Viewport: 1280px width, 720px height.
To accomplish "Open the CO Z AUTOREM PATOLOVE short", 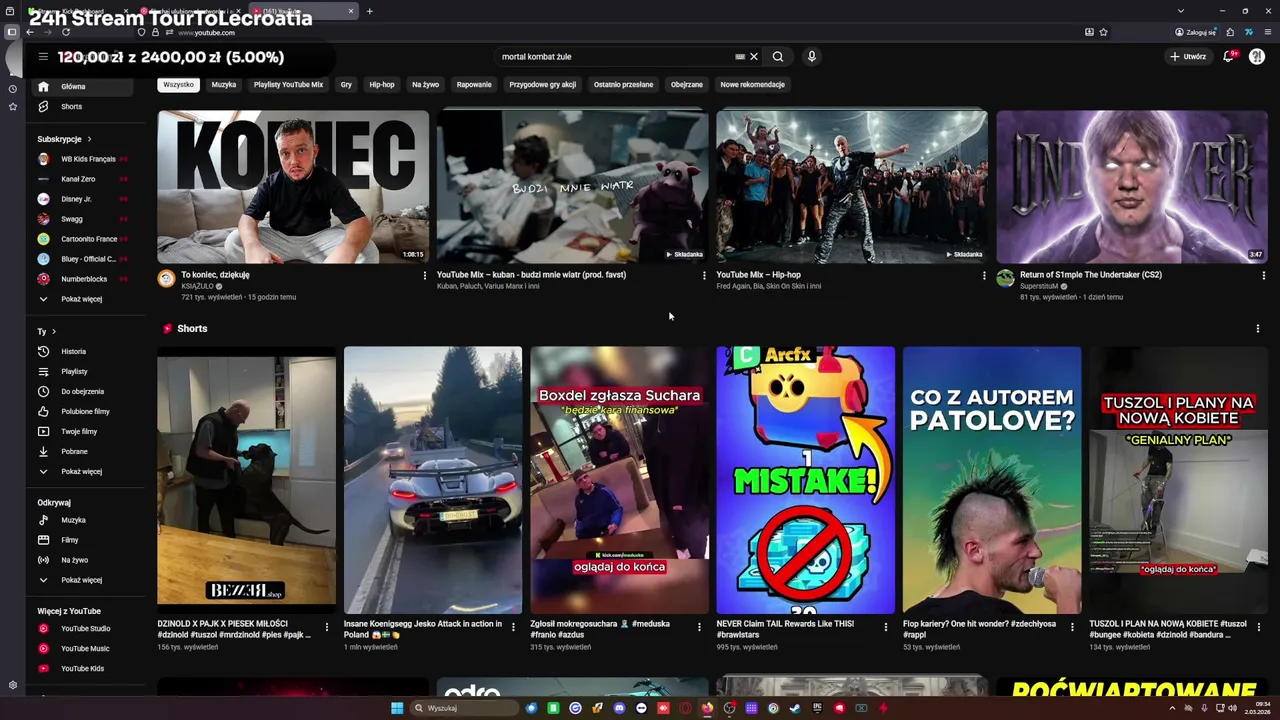I will [992, 480].
